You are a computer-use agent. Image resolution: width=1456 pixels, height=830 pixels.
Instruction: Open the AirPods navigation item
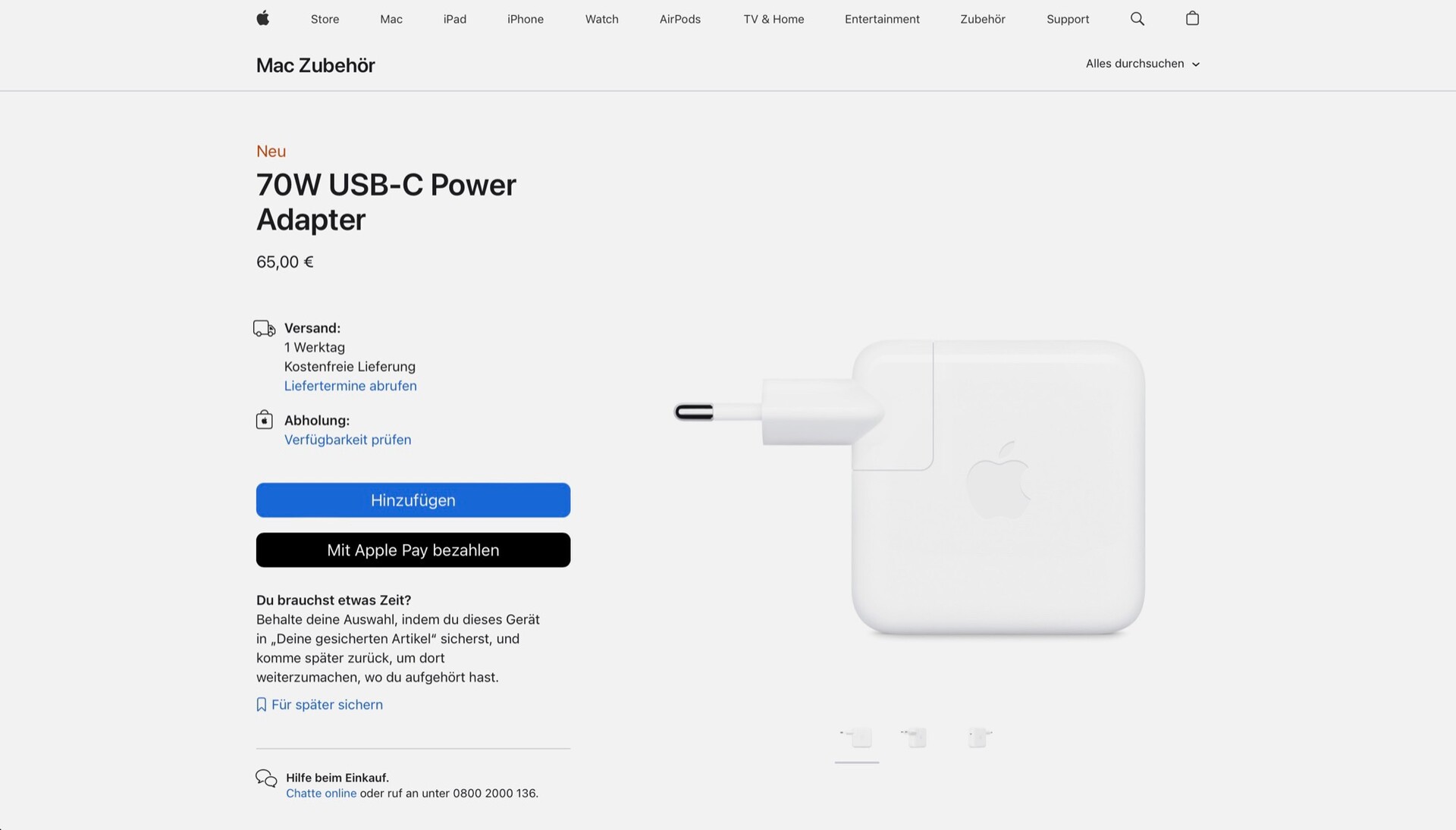coord(680,19)
